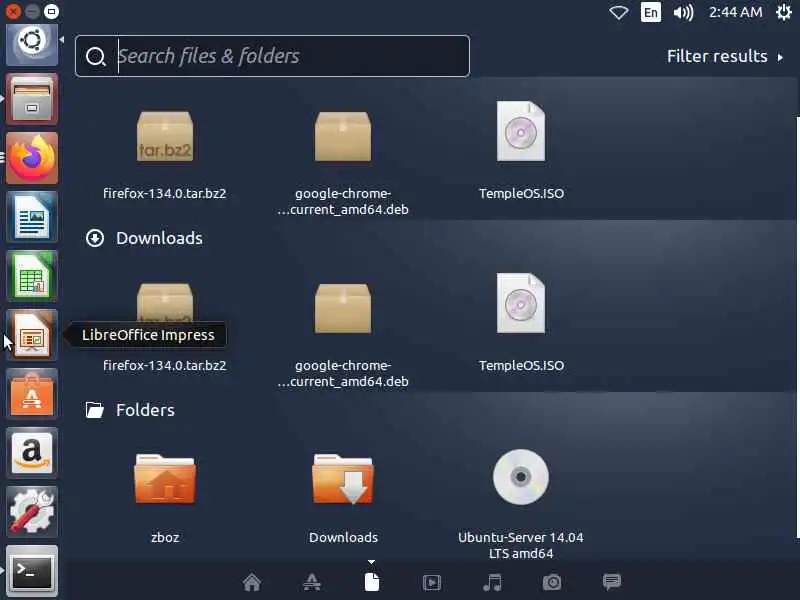Open the Terminal from launcher
This screenshot has width=800, height=600.
point(32,571)
